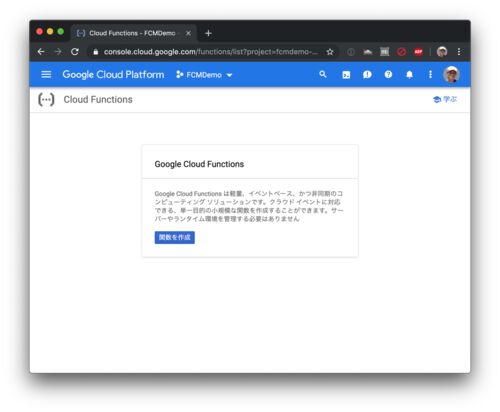
Task: Show notifications bell
Action: pyautogui.click(x=409, y=75)
